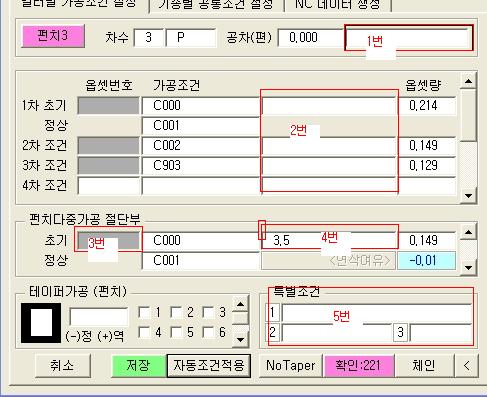
Task: Tick taper checkbox 6
Action: tap(208, 332)
